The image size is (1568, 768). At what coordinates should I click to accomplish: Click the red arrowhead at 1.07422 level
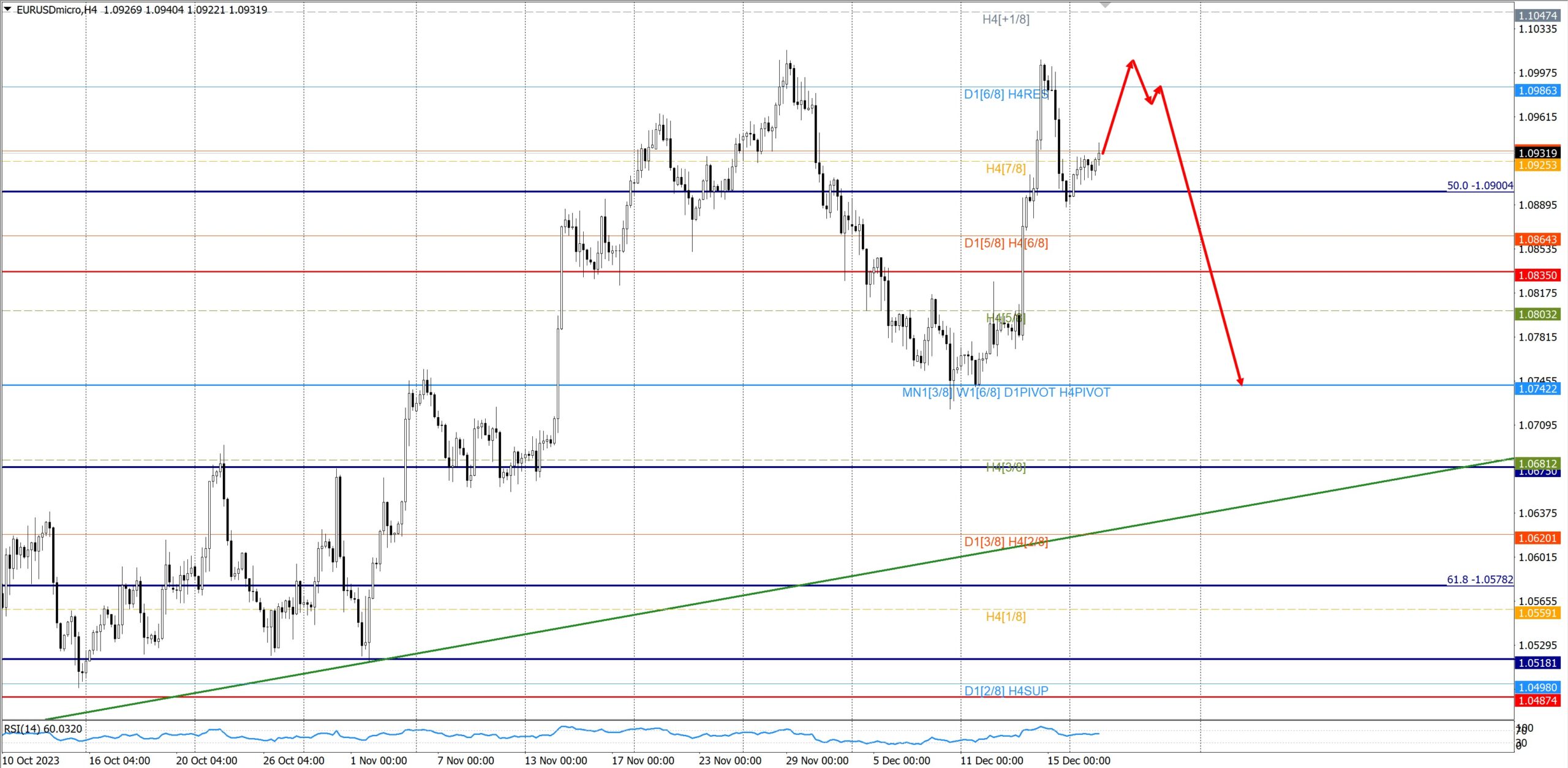tap(1240, 382)
